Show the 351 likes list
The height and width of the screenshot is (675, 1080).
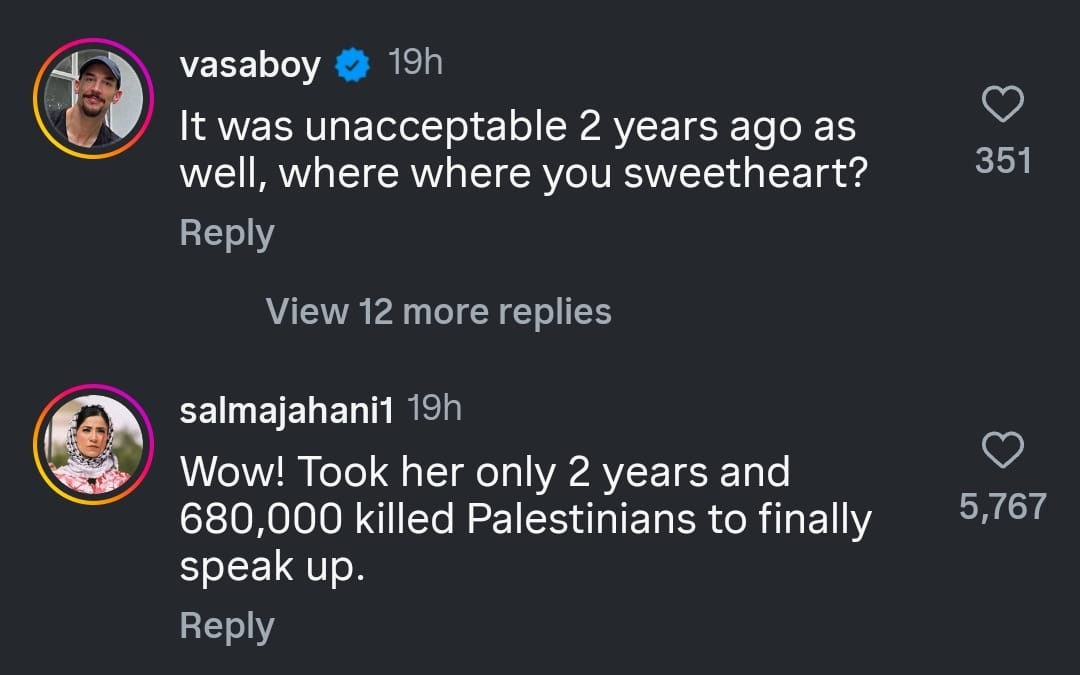[1003, 160]
